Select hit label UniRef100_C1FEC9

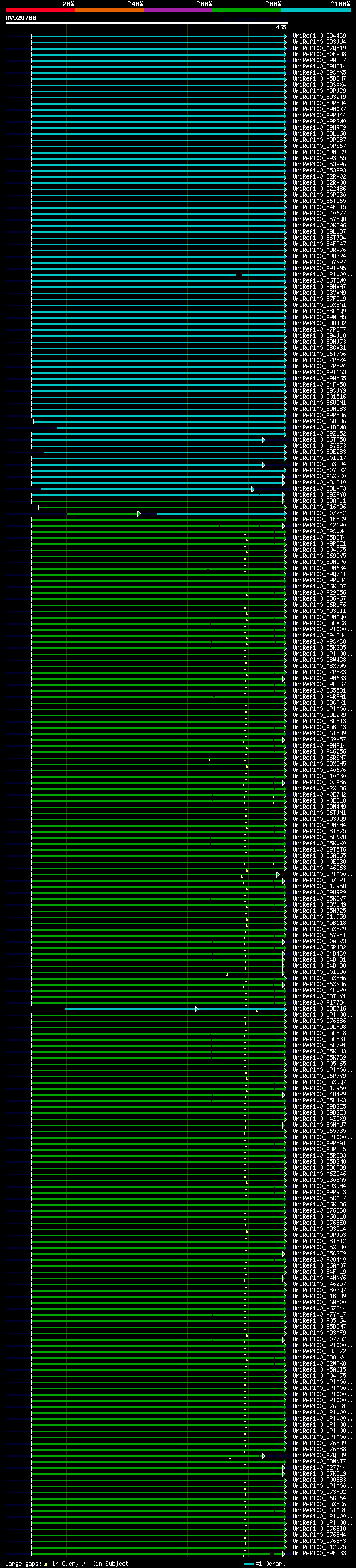319,519
